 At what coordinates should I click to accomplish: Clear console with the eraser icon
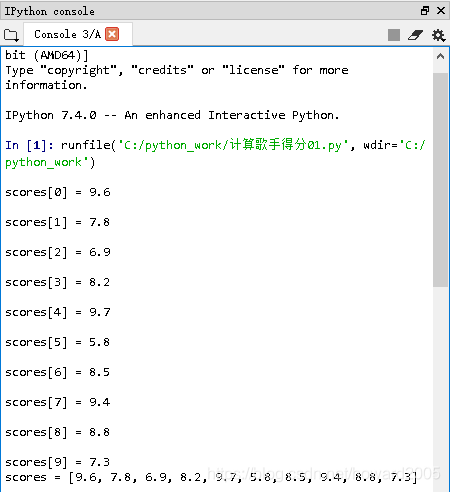click(x=415, y=35)
